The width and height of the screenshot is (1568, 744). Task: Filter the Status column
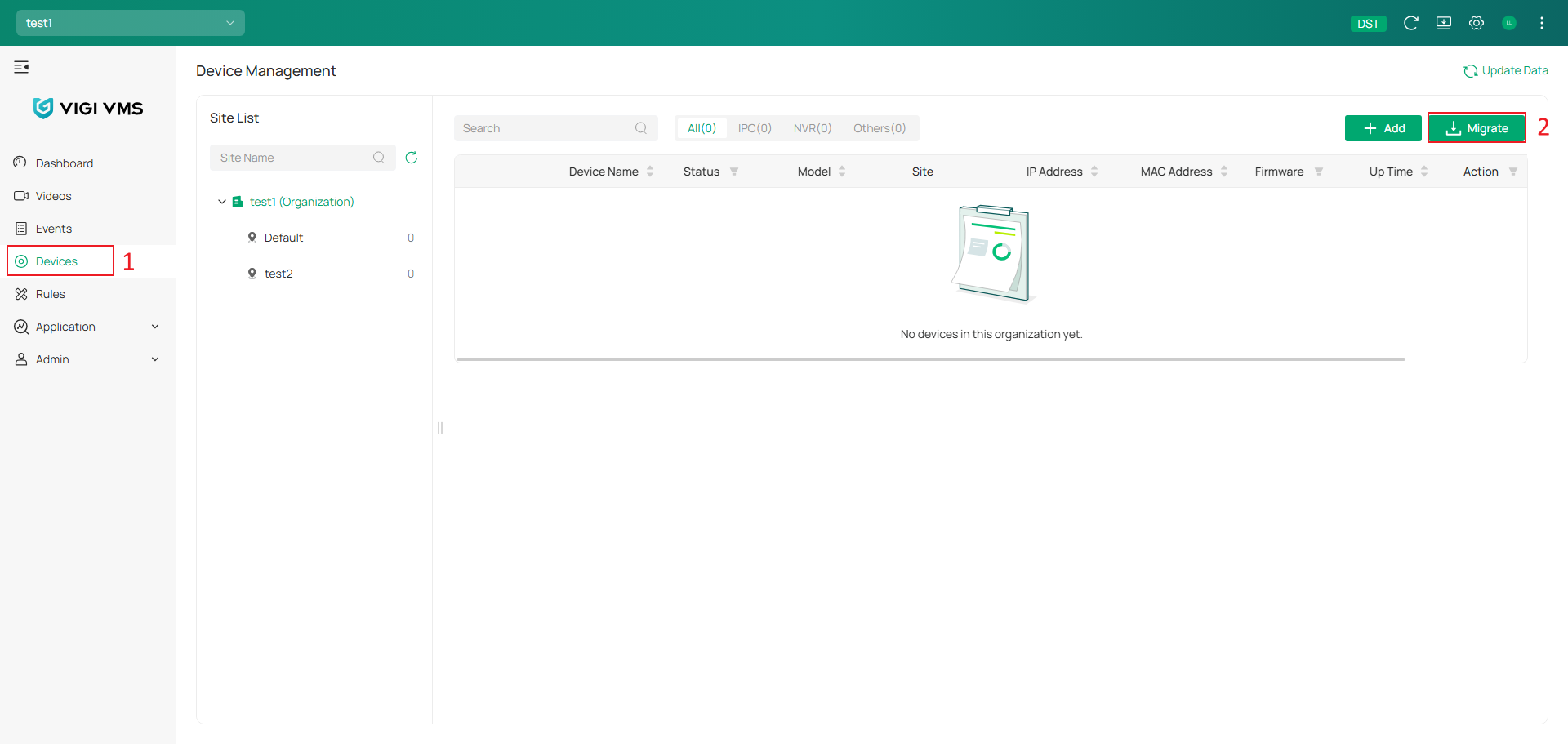click(734, 172)
